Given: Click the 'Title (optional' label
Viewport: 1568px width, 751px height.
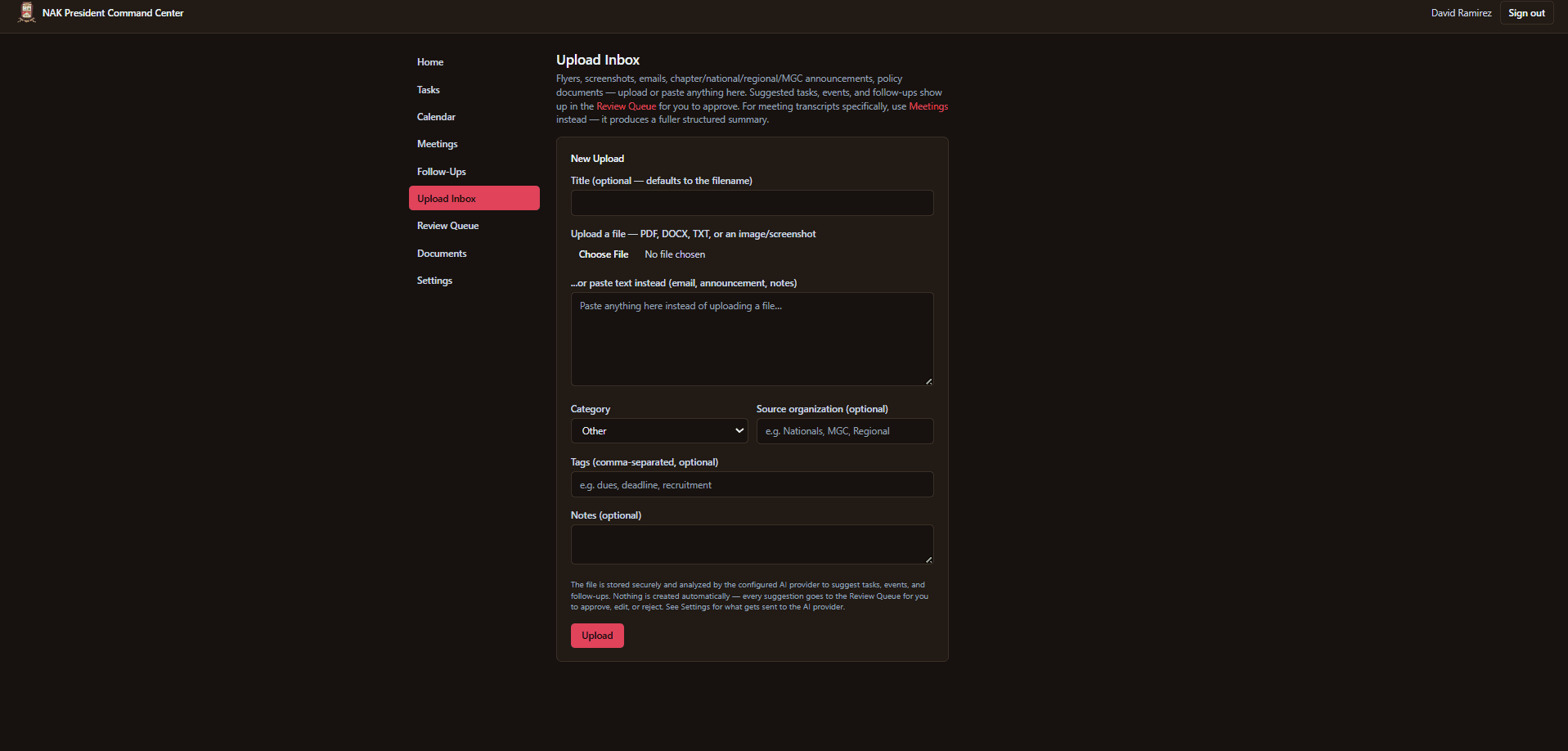Looking at the screenshot, I should tap(662, 181).
